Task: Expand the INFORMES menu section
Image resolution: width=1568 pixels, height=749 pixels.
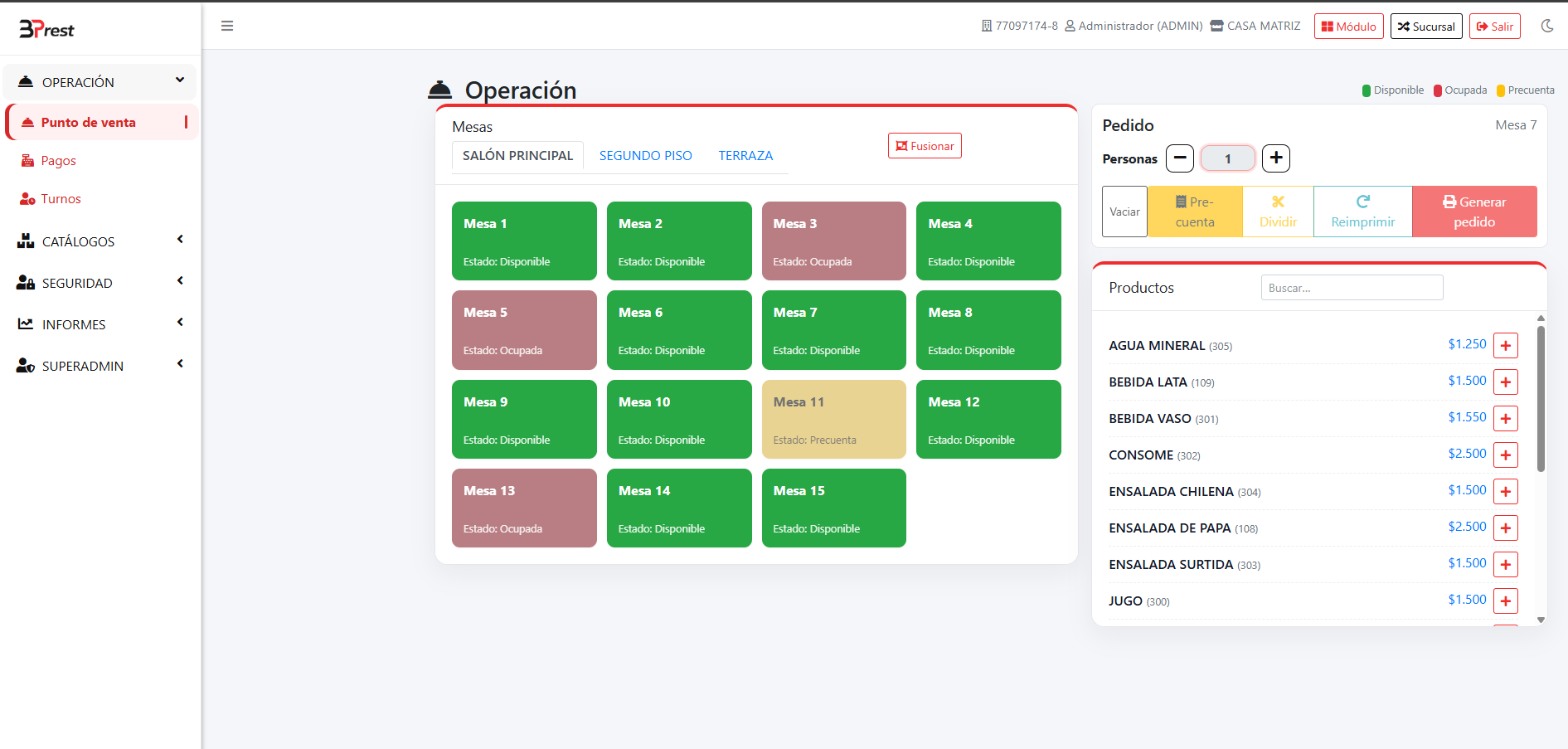Action: (100, 324)
